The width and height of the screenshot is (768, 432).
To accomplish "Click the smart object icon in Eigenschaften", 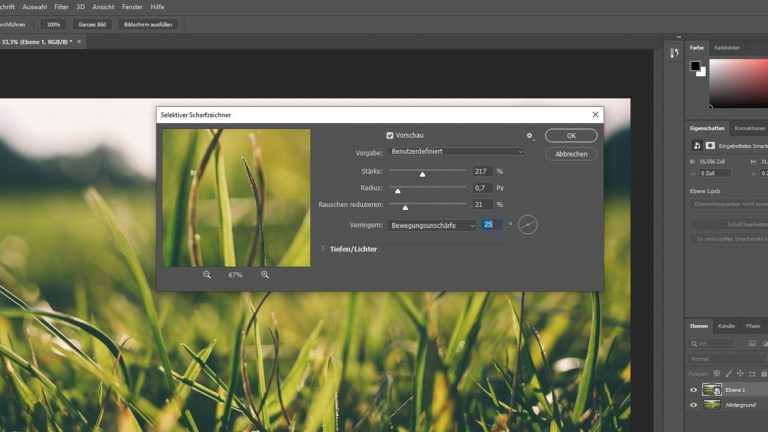I will coord(697,145).
